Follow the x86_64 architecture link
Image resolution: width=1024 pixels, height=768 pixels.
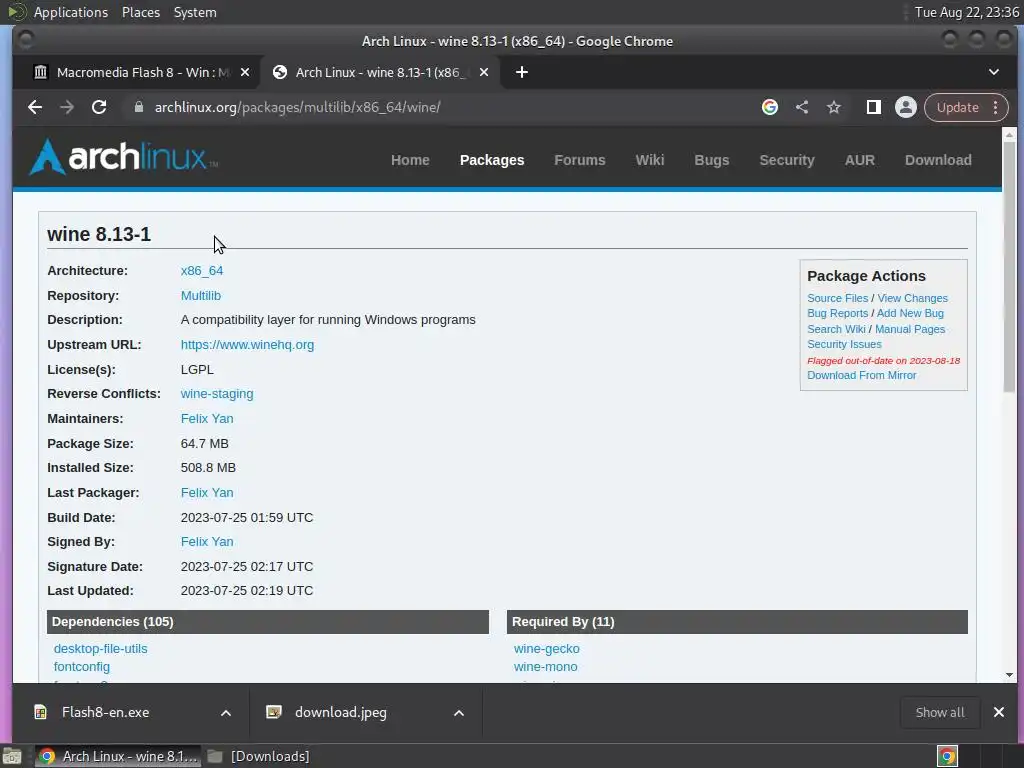coord(202,270)
